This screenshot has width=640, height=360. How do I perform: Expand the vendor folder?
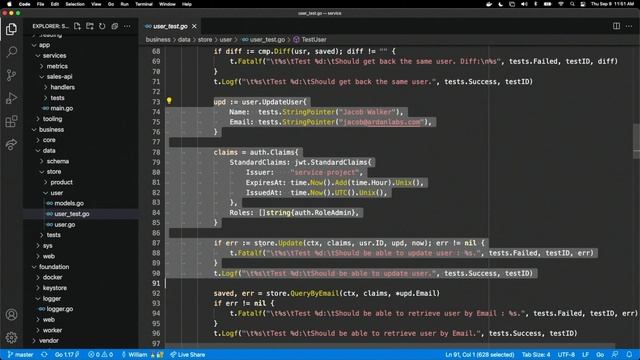pos(49,340)
